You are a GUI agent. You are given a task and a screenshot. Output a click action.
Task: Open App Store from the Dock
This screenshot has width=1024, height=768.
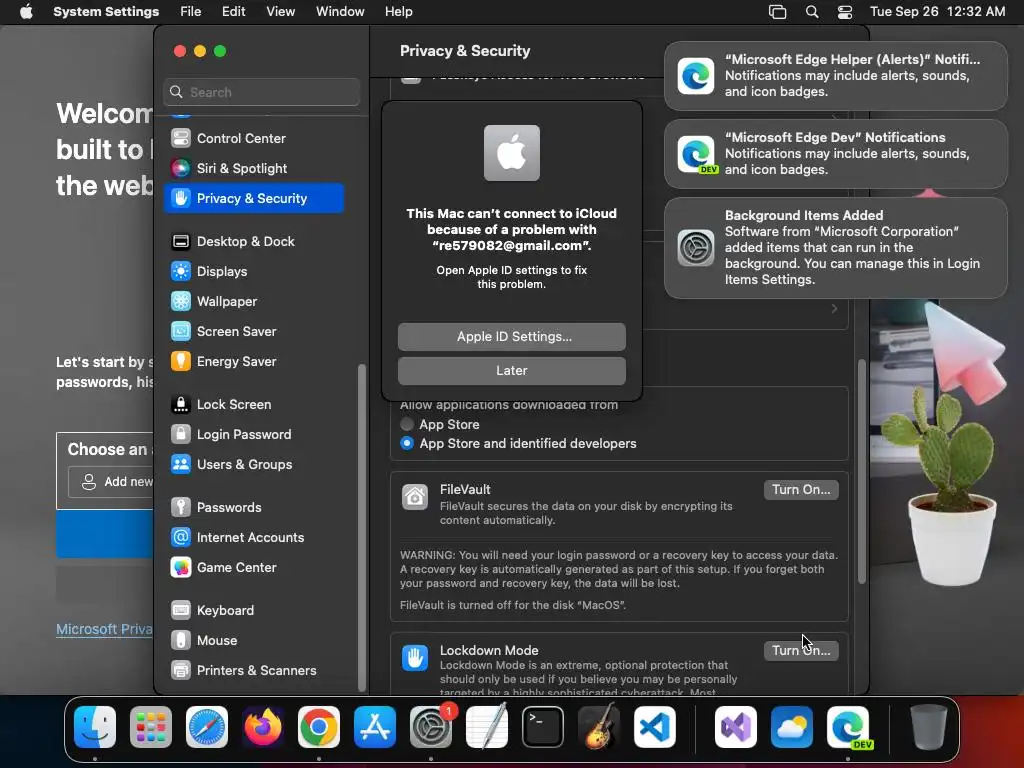(375, 727)
